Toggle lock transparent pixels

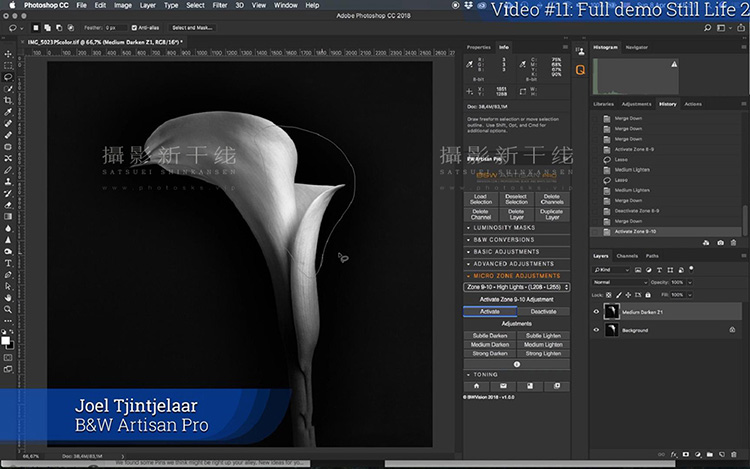(608, 295)
